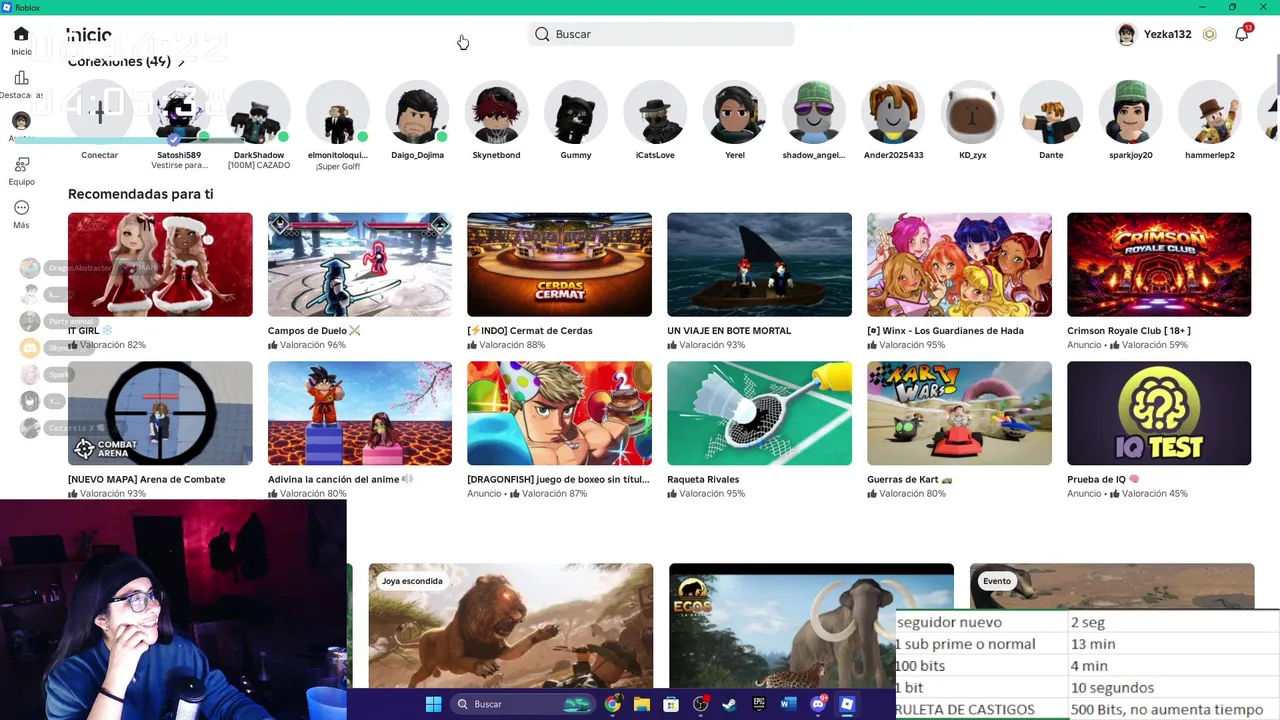Open Guerras de Kart game thumbnail
The width and height of the screenshot is (1280, 720).
point(959,413)
